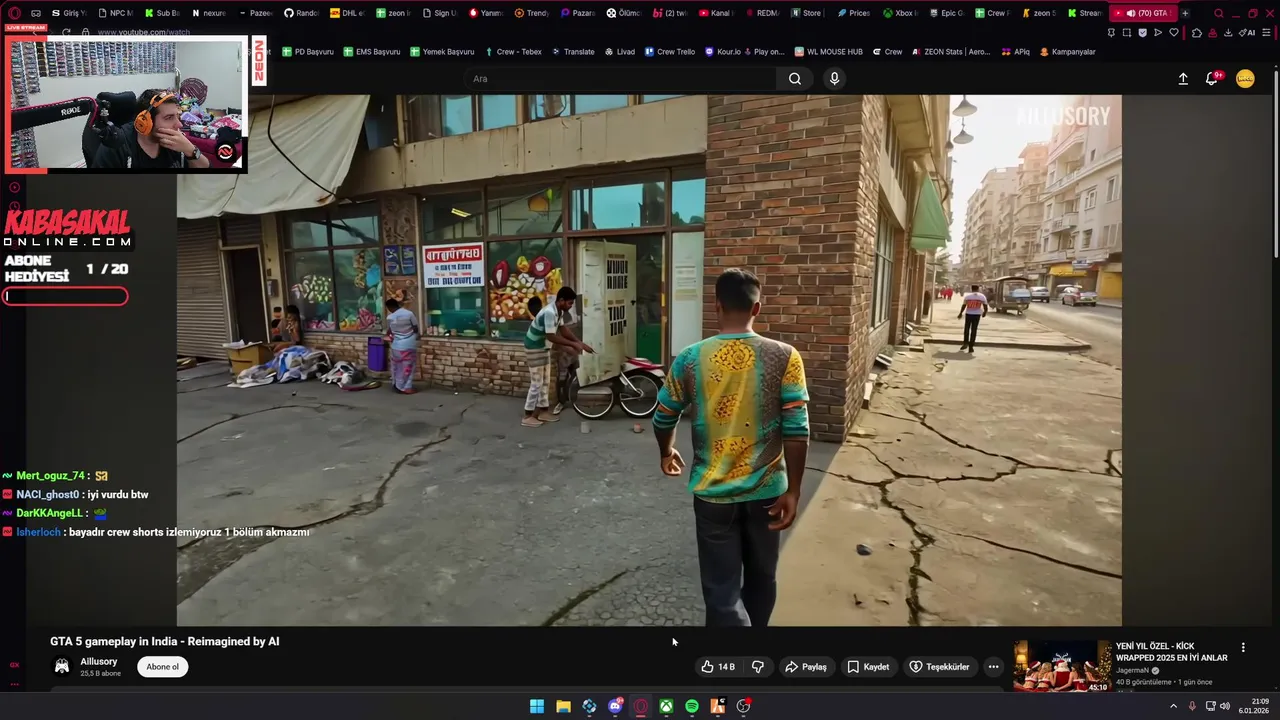Open the browser profile person icon
Image resolution: width=1280 pixels, height=720 pixels.
[x=1212, y=33]
